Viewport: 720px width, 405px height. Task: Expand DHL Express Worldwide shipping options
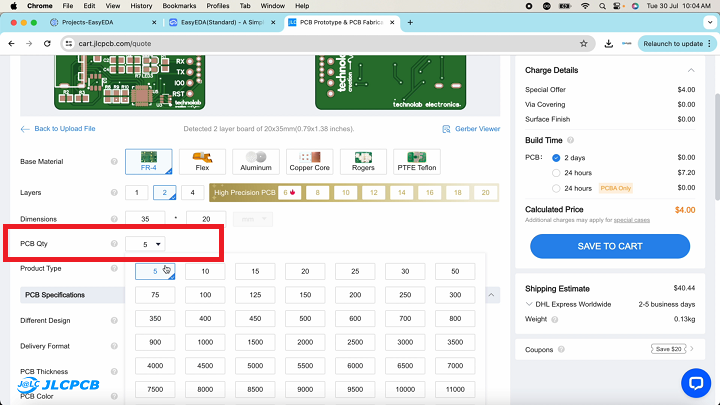[529, 304]
